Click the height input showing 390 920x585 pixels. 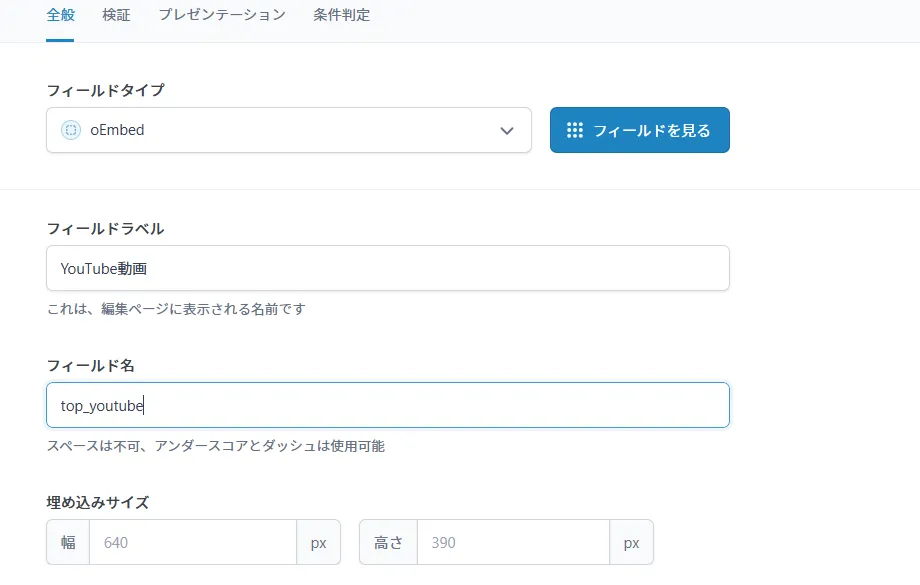pyautogui.click(x=512, y=543)
